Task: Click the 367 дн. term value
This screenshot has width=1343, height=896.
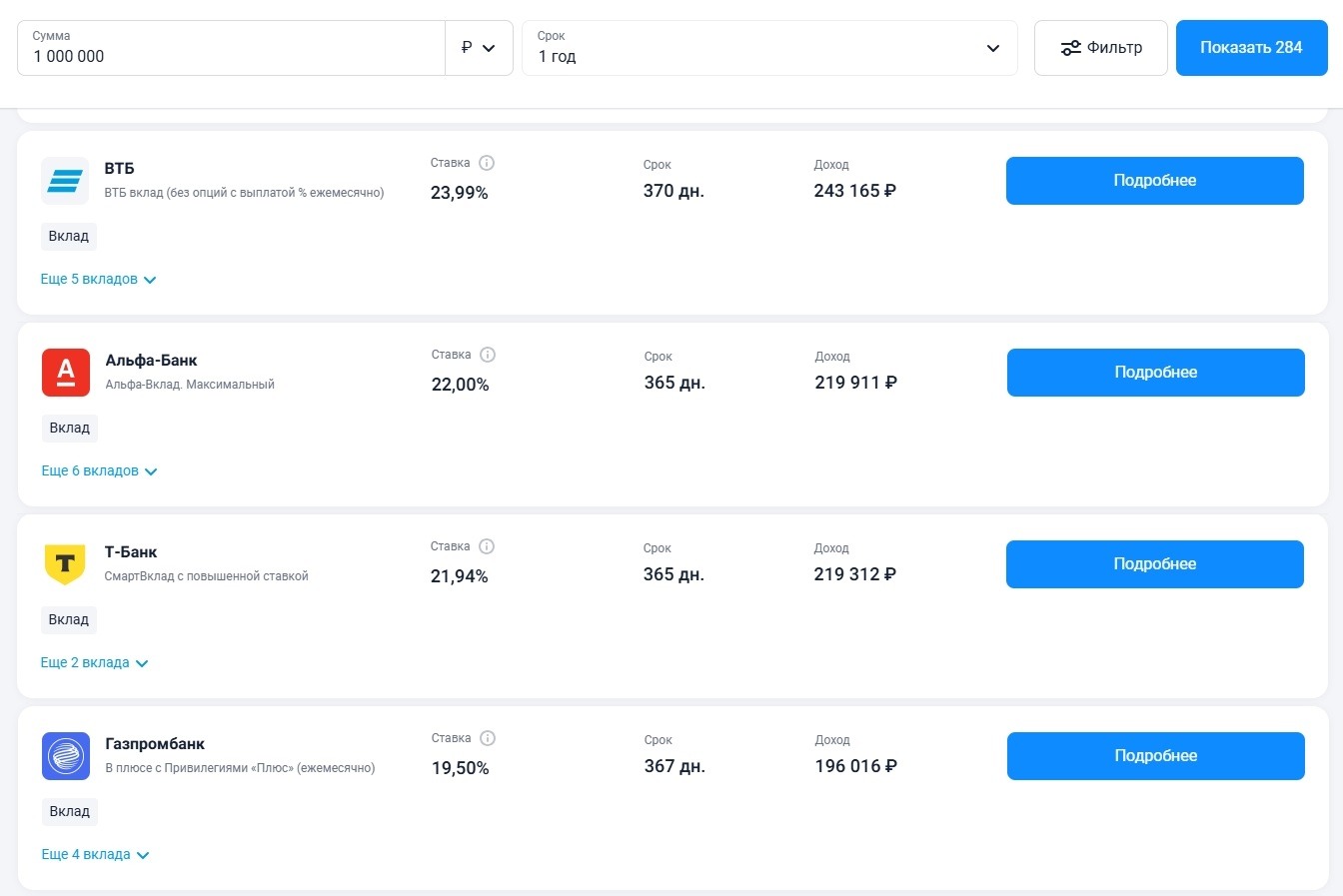Action: click(674, 766)
